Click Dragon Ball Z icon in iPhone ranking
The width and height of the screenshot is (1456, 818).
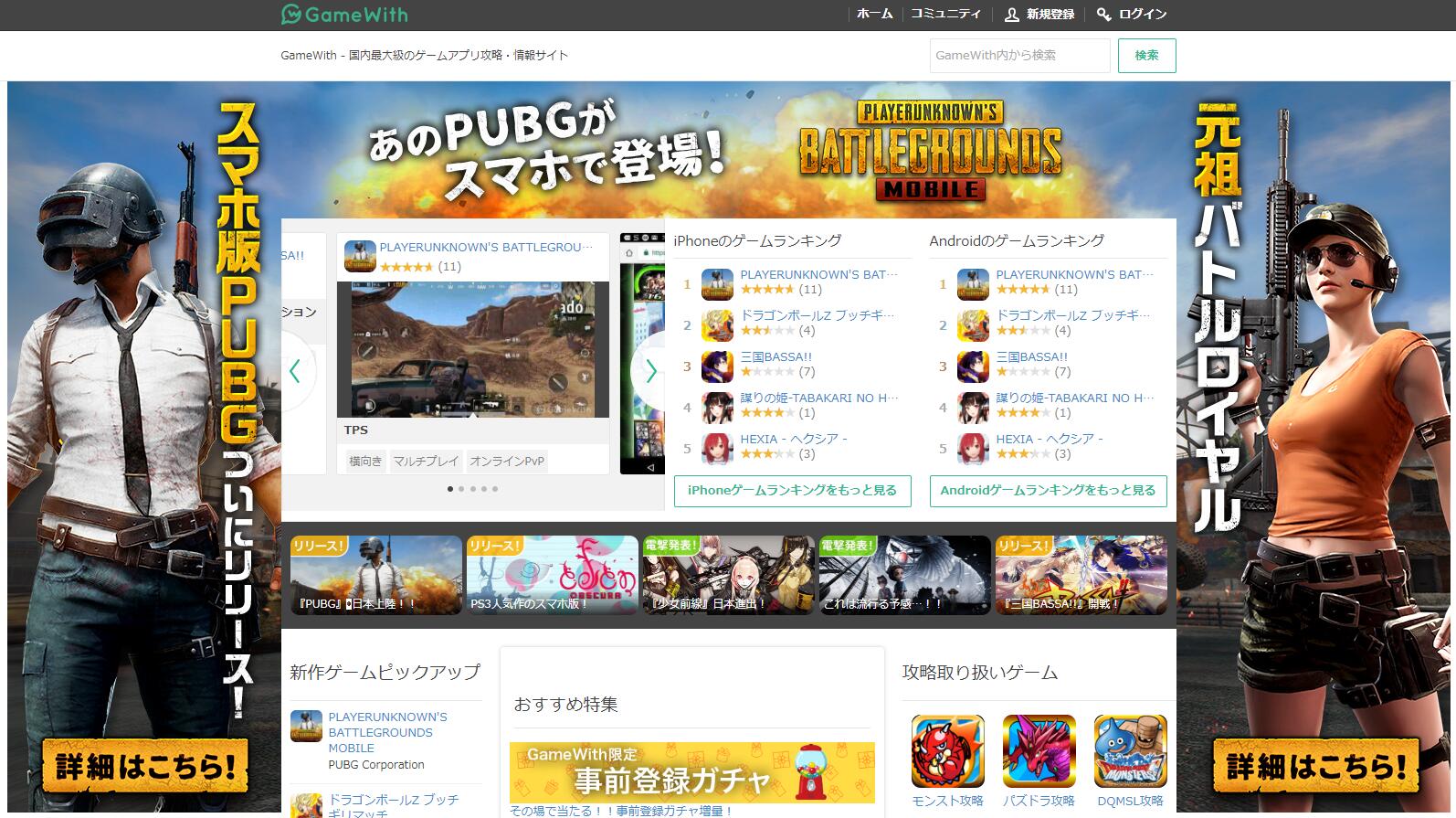(717, 325)
